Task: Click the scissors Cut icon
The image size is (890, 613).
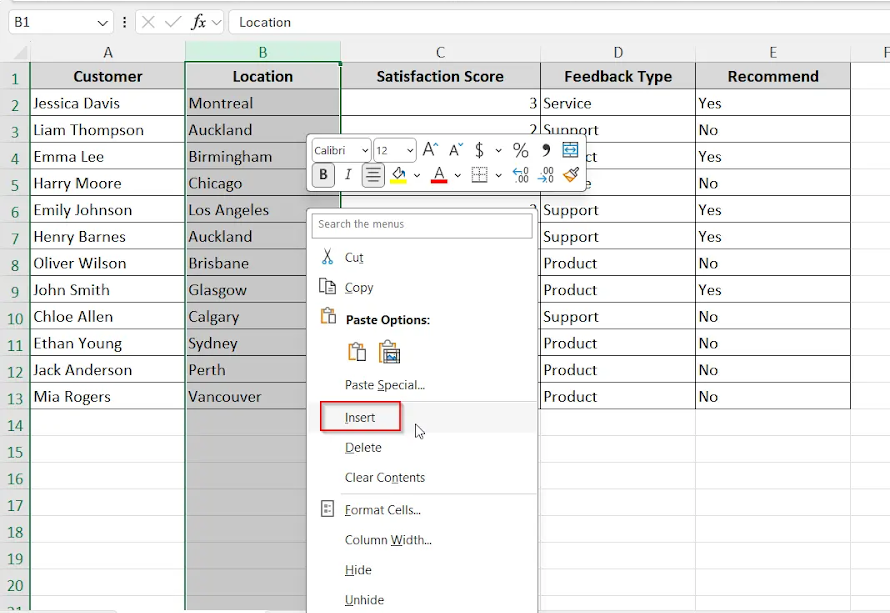Action: [328, 257]
